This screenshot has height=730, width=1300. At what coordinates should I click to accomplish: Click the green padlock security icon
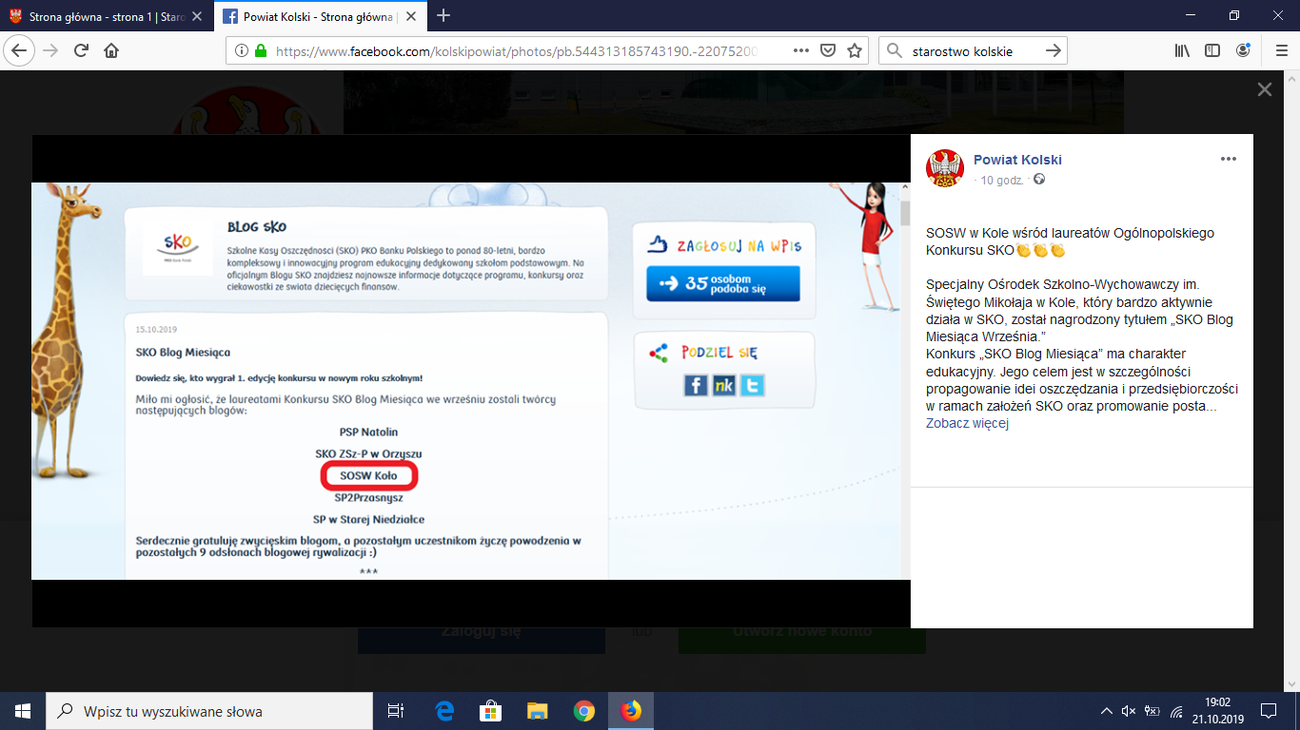pos(260,50)
